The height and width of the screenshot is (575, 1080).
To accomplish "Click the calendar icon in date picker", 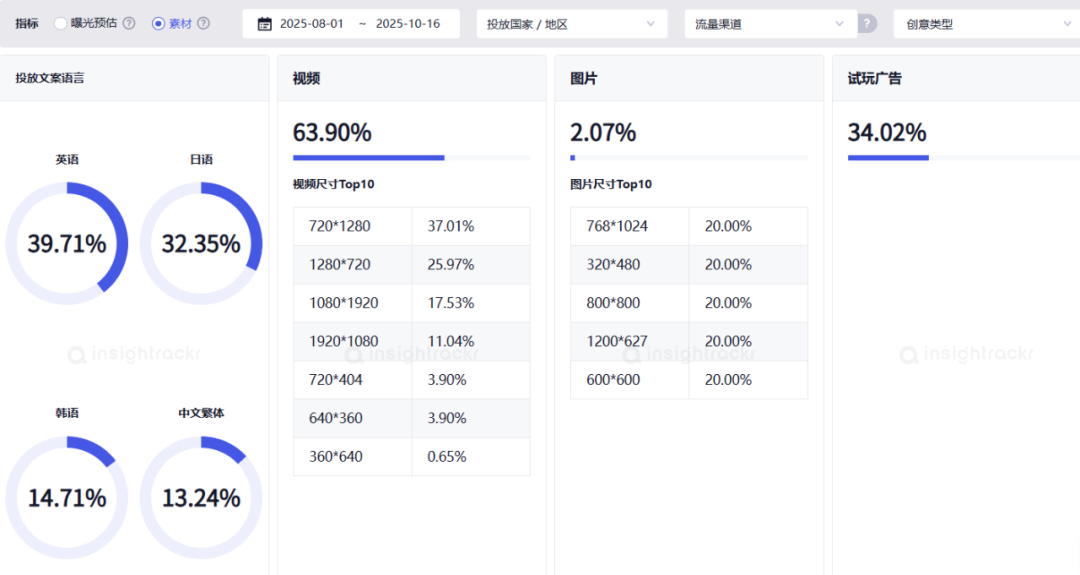I will (265, 24).
